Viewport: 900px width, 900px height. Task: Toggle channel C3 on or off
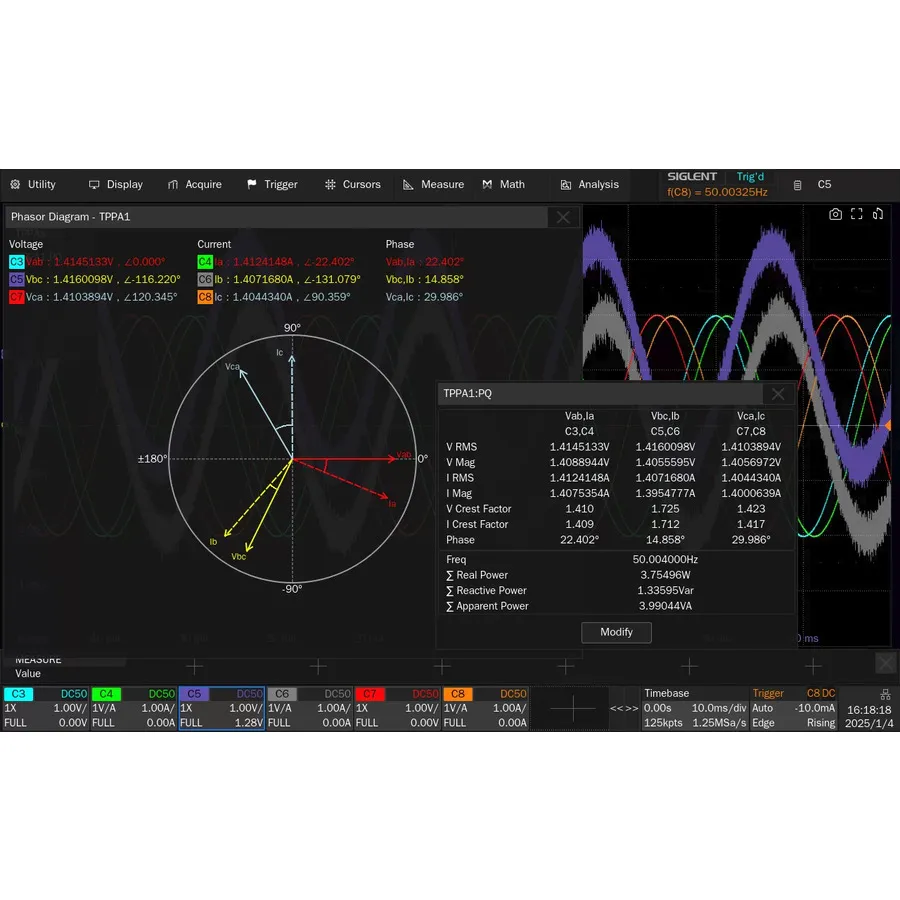coord(19,693)
